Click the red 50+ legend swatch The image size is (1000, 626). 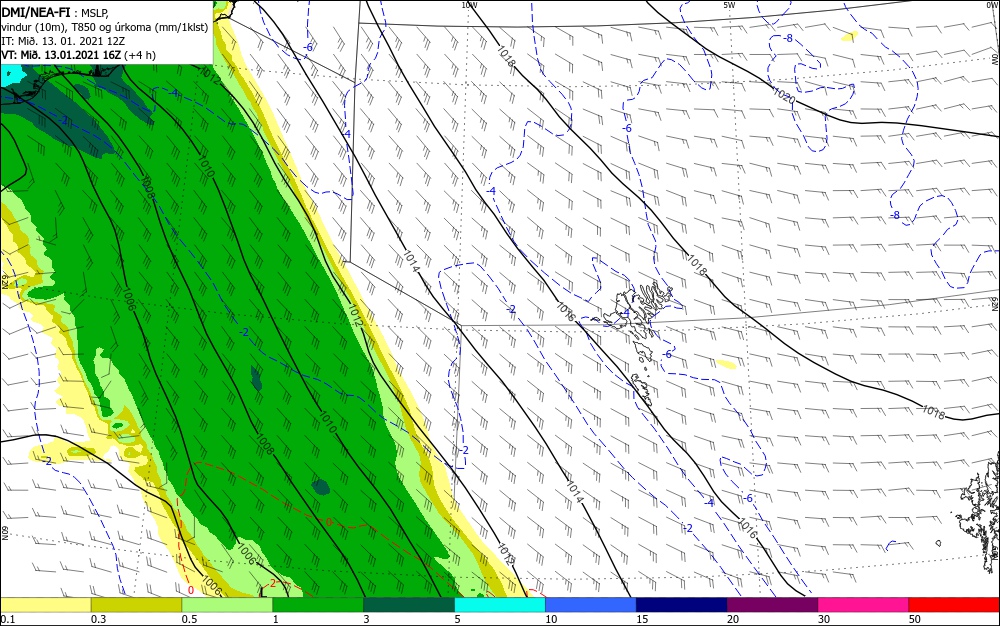pyautogui.click(x=954, y=604)
